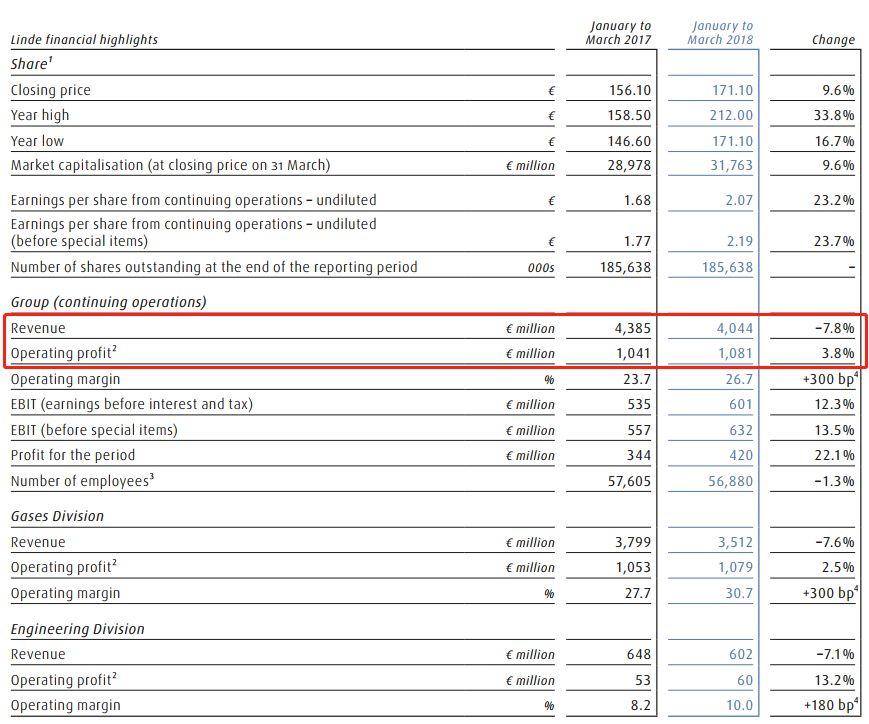Viewport: 869px width, 724px height.
Task: Select the employee count 57,605
Action: (629, 481)
